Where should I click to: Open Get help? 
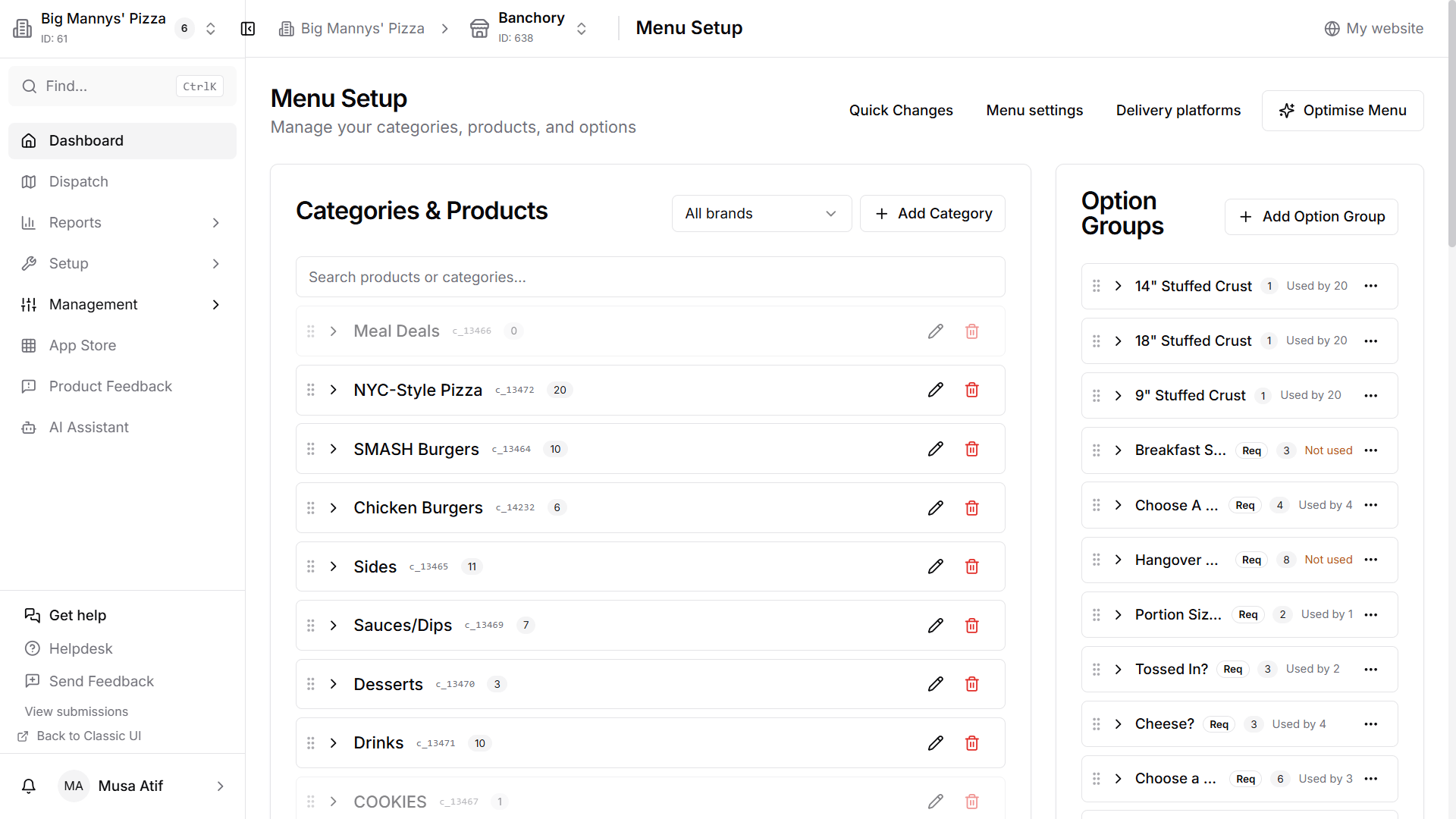point(65,616)
